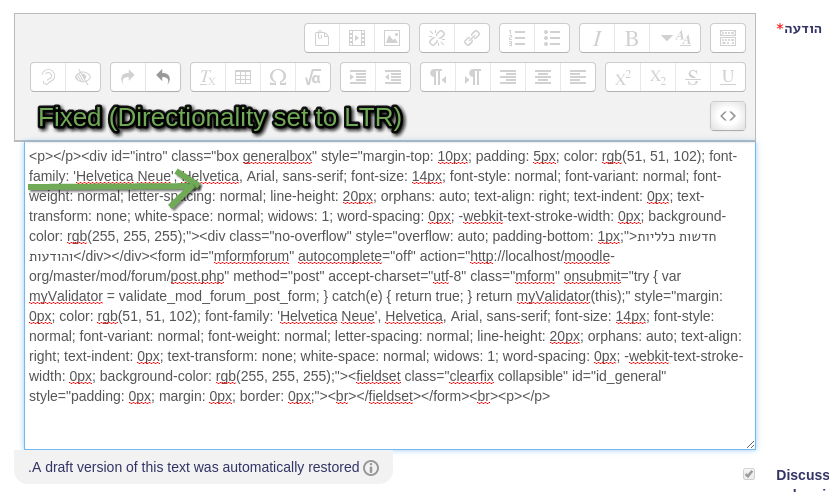This screenshot has width=829, height=492.
Task: Insert a table using the grid icon
Action: tap(243, 77)
